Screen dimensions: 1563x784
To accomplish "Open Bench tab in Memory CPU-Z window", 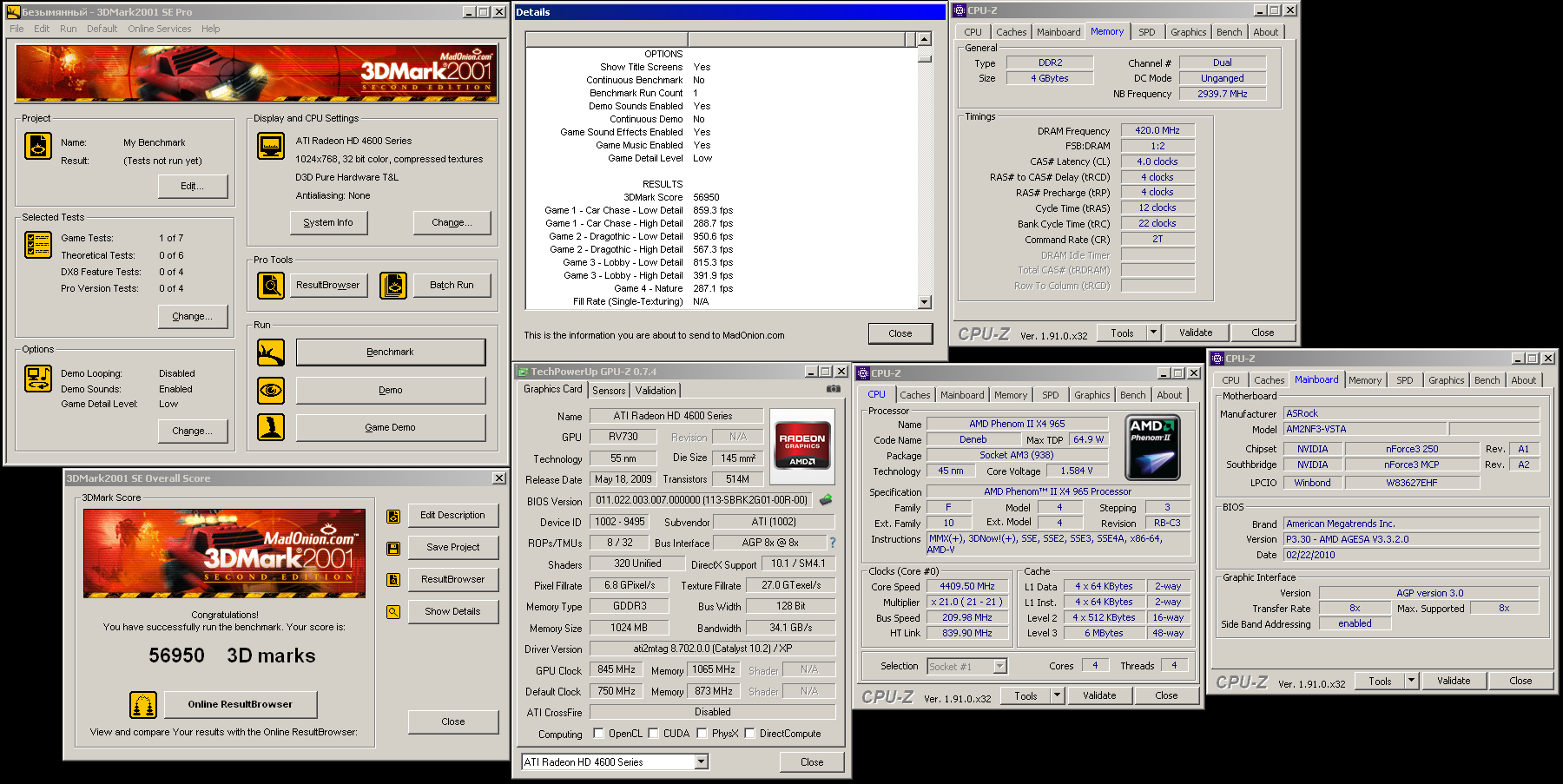I will point(1229,32).
